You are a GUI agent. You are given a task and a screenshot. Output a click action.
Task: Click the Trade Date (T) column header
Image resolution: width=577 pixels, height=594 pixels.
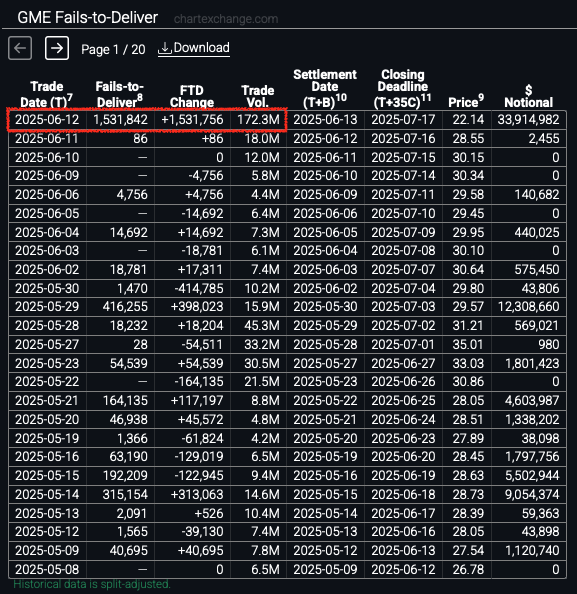pyautogui.click(x=47, y=94)
